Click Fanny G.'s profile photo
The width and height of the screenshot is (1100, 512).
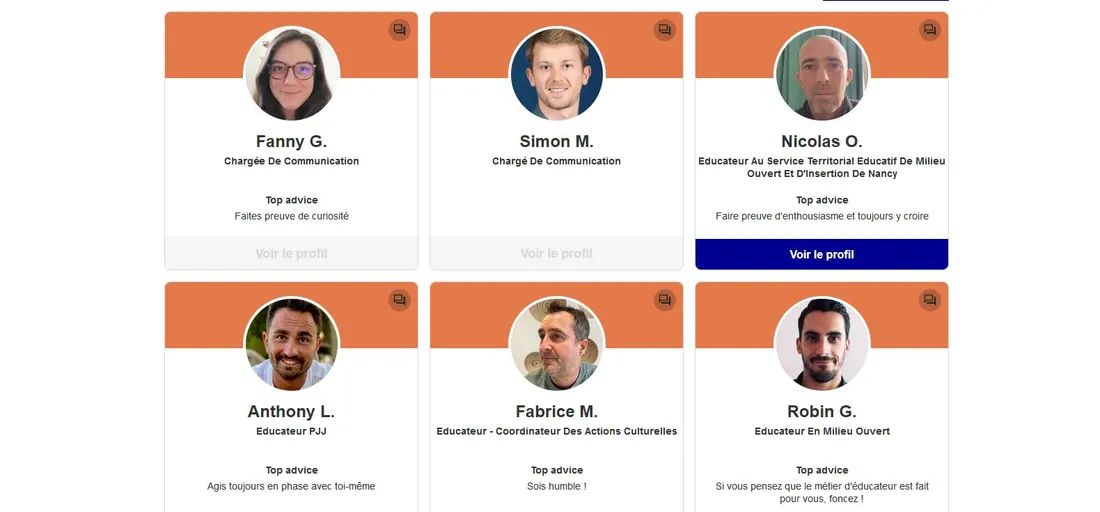[x=292, y=74]
